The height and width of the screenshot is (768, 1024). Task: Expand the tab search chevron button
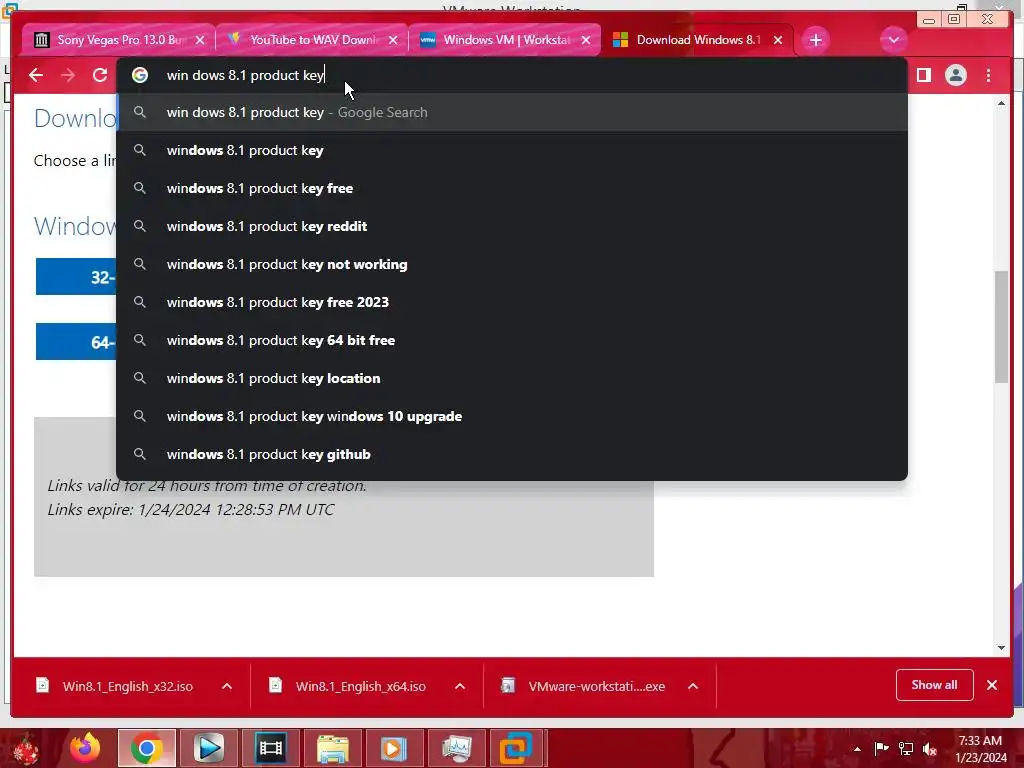coord(893,40)
